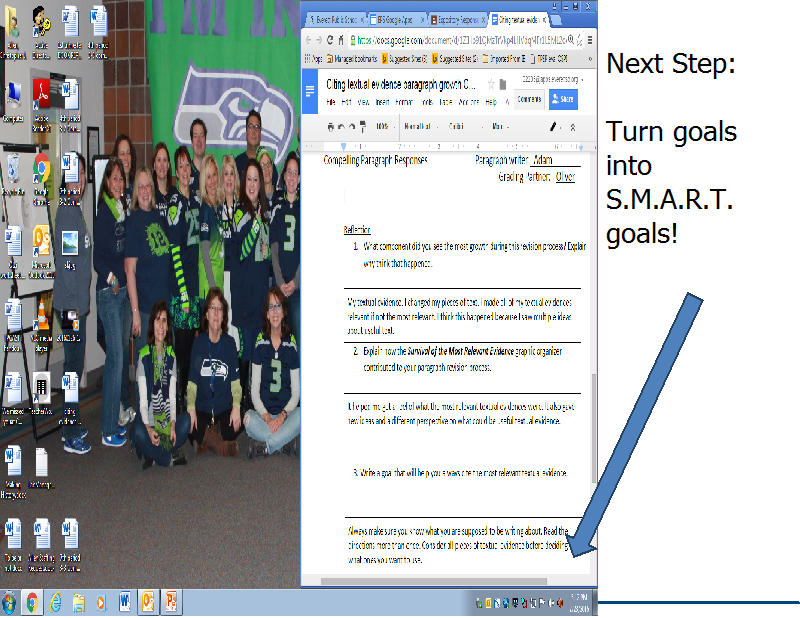800x618 pixels.
Task: Switch to the EPS Google Apps tab
Action: (x=396, y=20)
